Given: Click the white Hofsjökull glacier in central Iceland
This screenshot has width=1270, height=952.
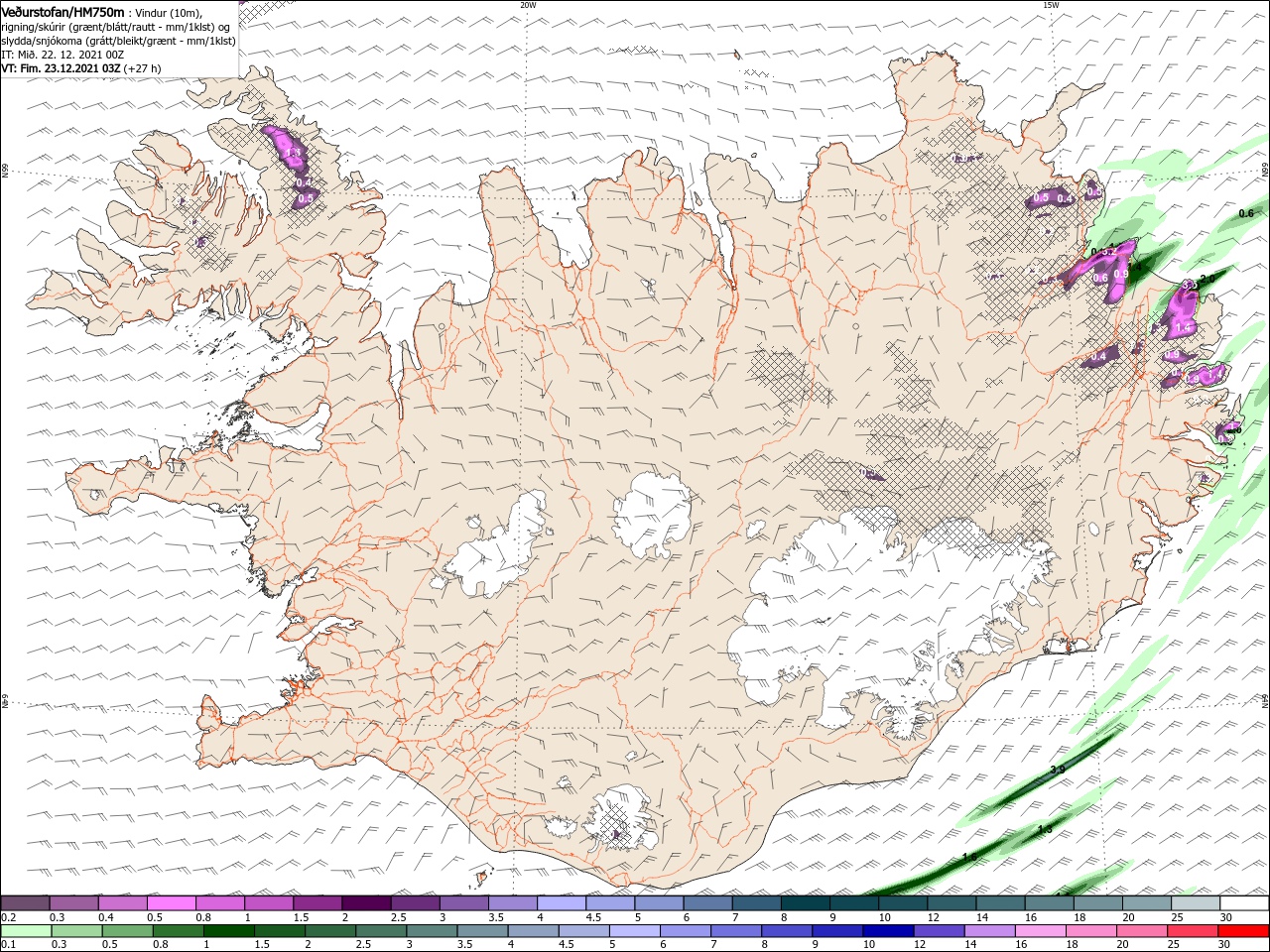Looking at the screenshot, I should (x=653, y=516).
